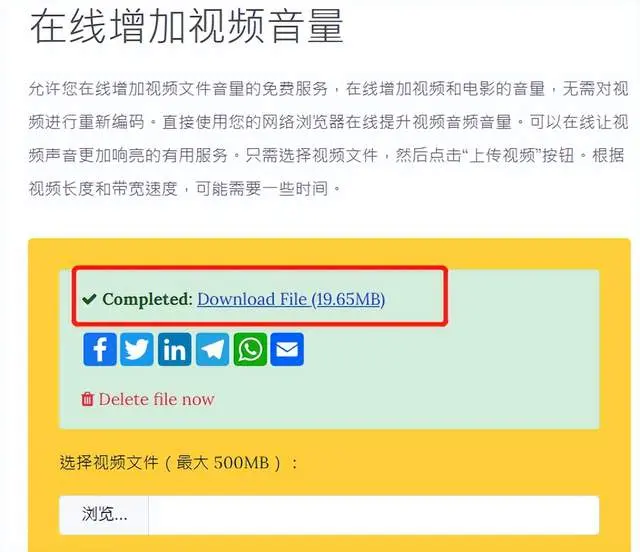Share by email envelope icon

pyautogui.click(x=287, y=349)
